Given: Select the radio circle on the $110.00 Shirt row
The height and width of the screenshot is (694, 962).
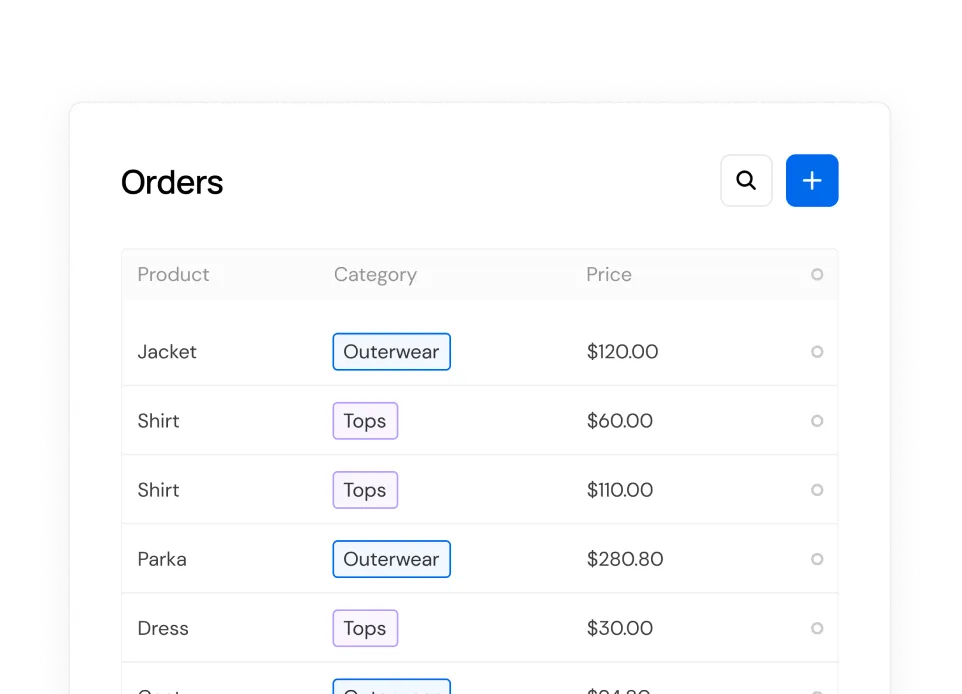Looking at the screenshot, I should point(817,489).
